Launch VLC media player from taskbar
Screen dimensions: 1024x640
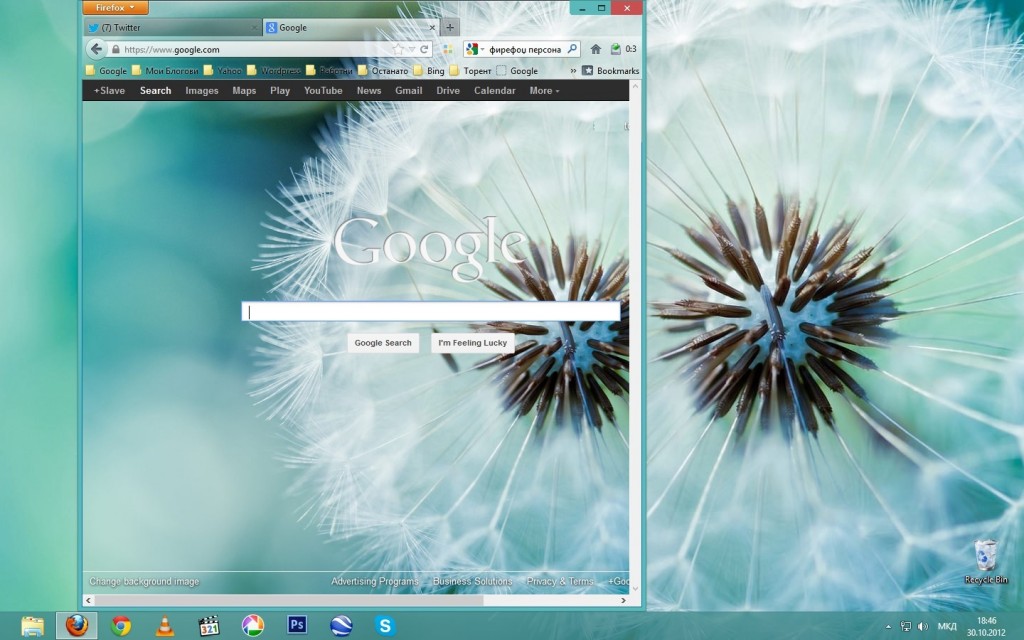pos(165,626)
